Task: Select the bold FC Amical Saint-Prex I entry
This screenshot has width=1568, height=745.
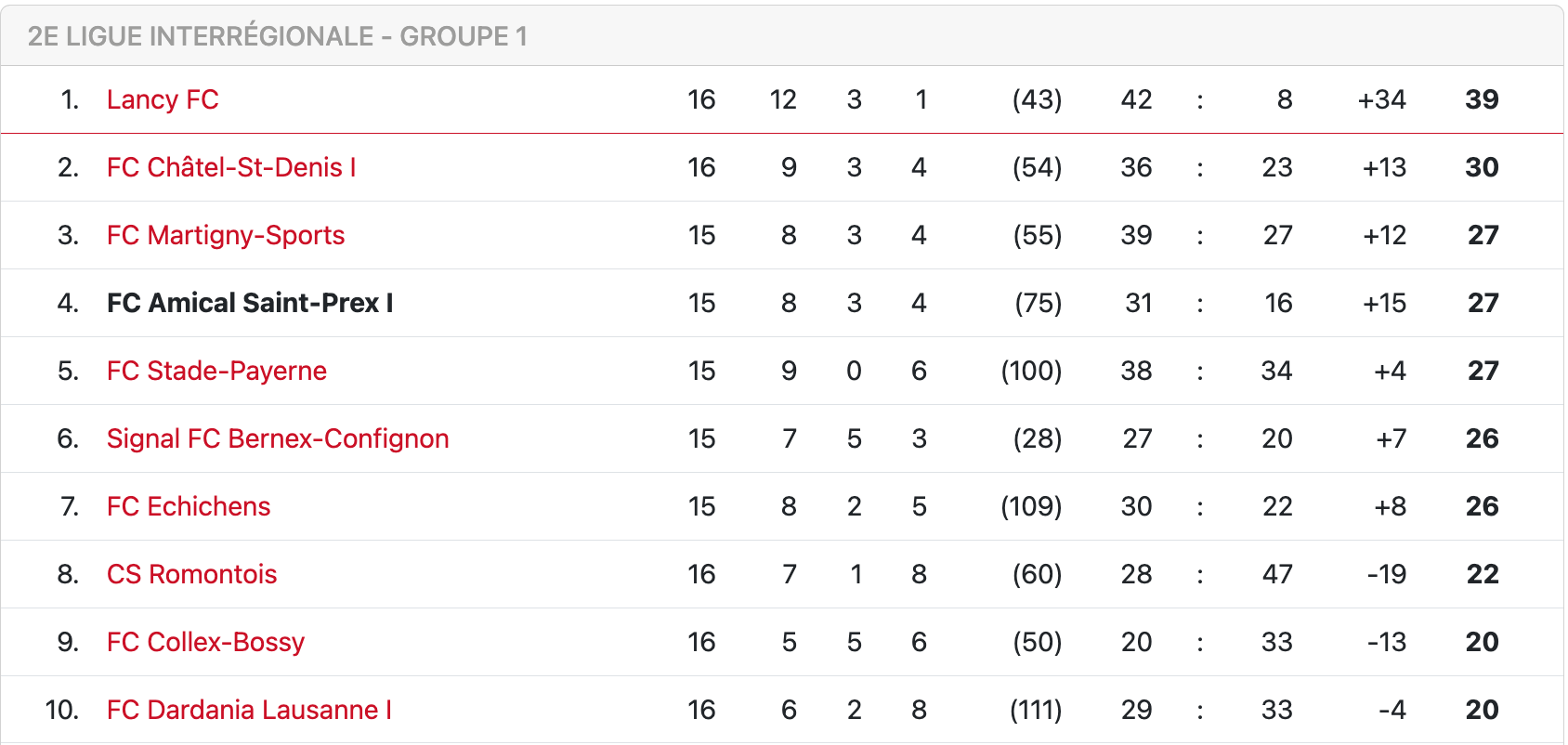Action: point(250,303)
